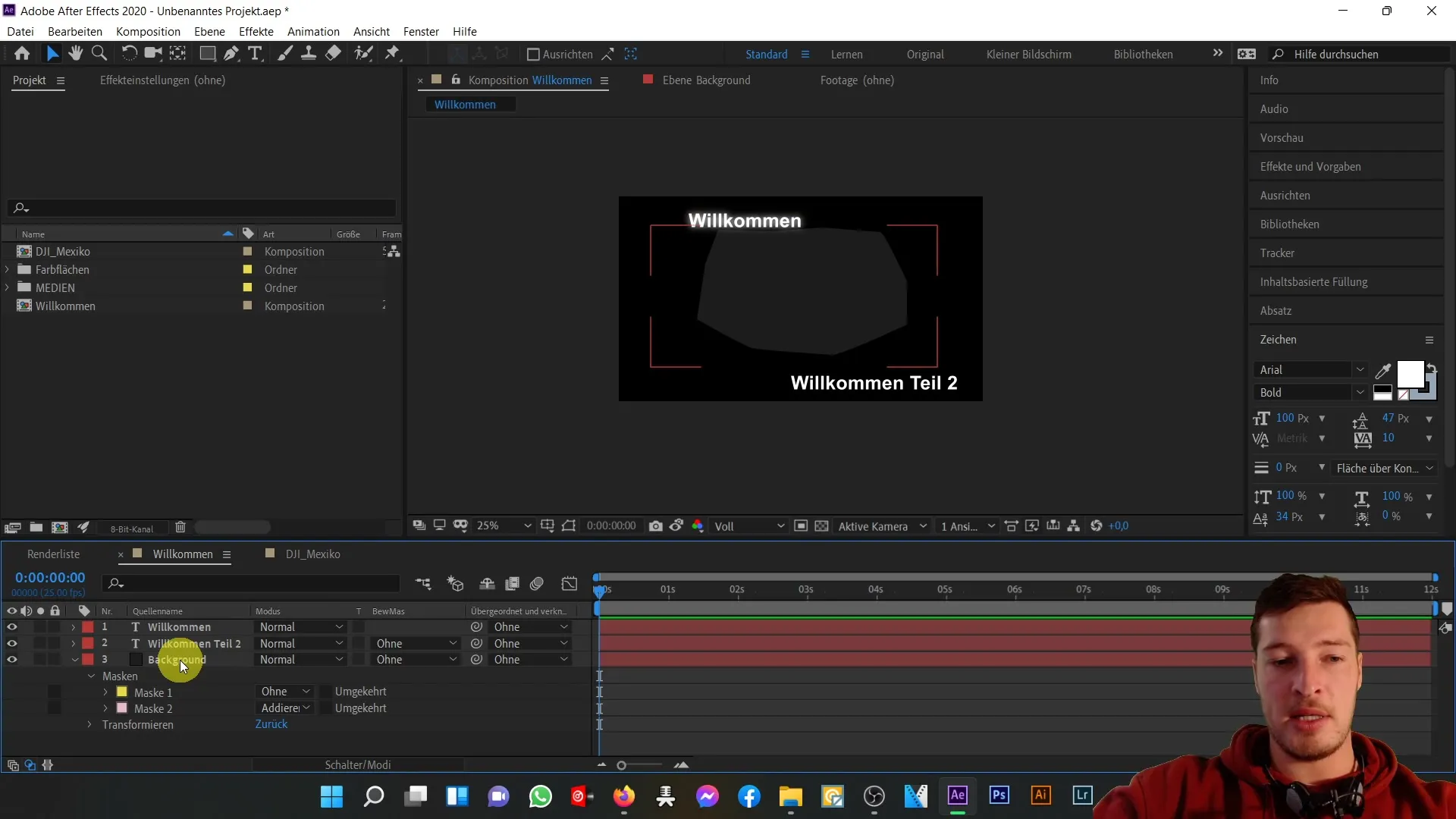Click the Zurück button under Transformieren

pos(271,724)
